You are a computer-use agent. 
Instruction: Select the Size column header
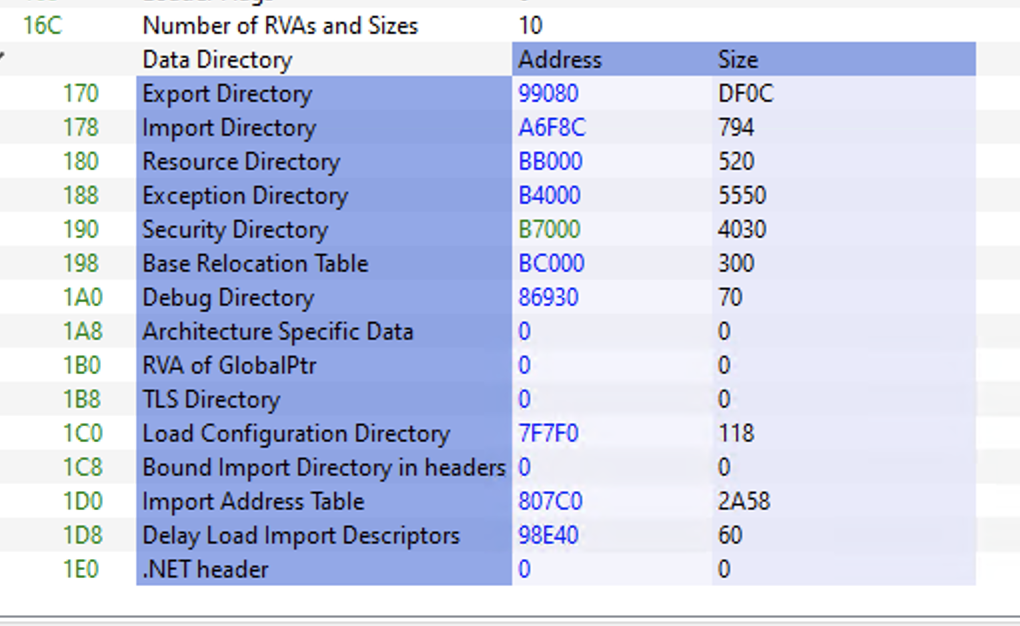pos(737,59)
